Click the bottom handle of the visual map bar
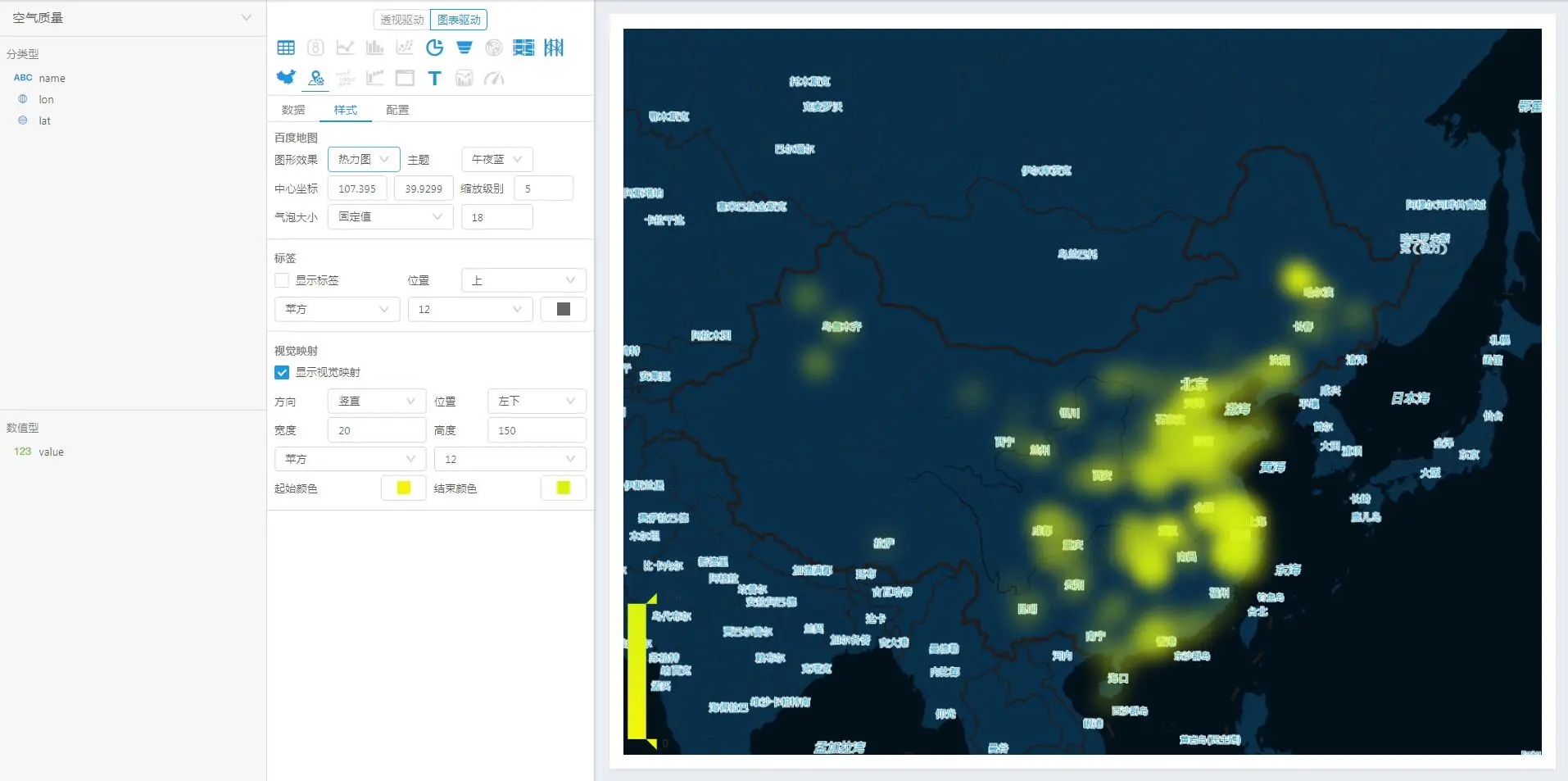 click(x=653, y=742)
